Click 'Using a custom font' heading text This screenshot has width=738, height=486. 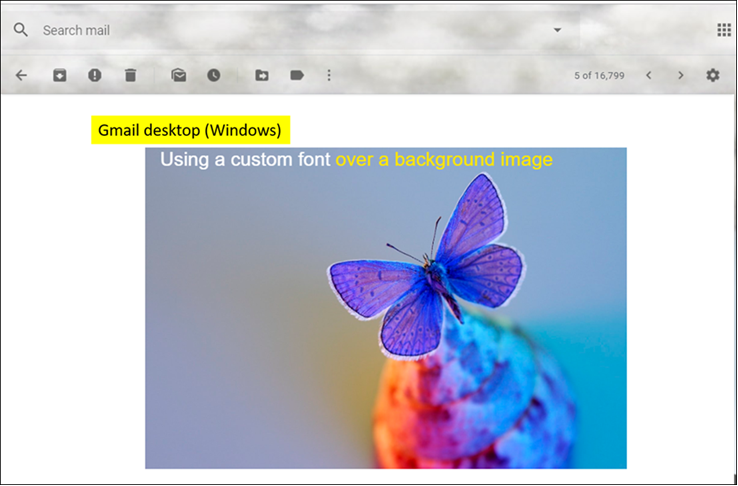coord(245,160)
